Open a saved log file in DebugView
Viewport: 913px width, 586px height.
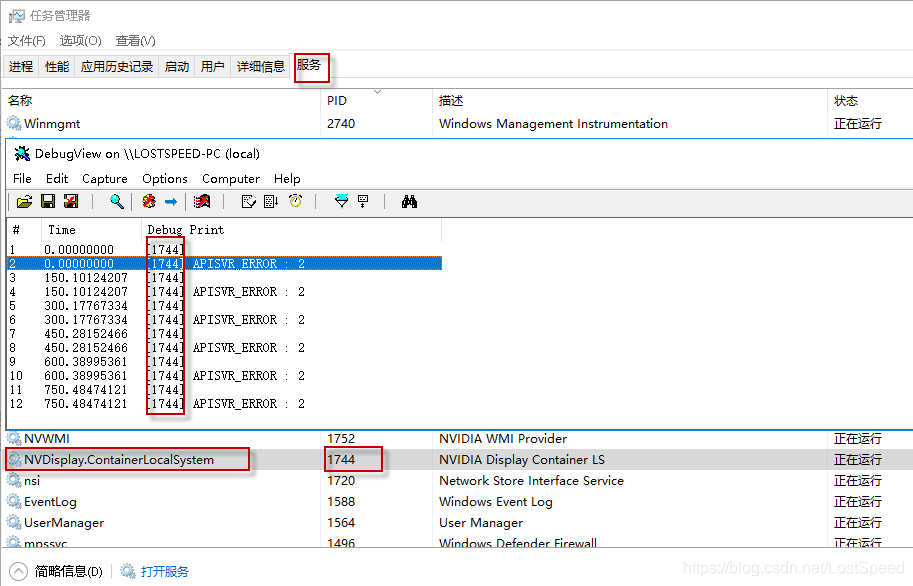(x=24, y=201)
